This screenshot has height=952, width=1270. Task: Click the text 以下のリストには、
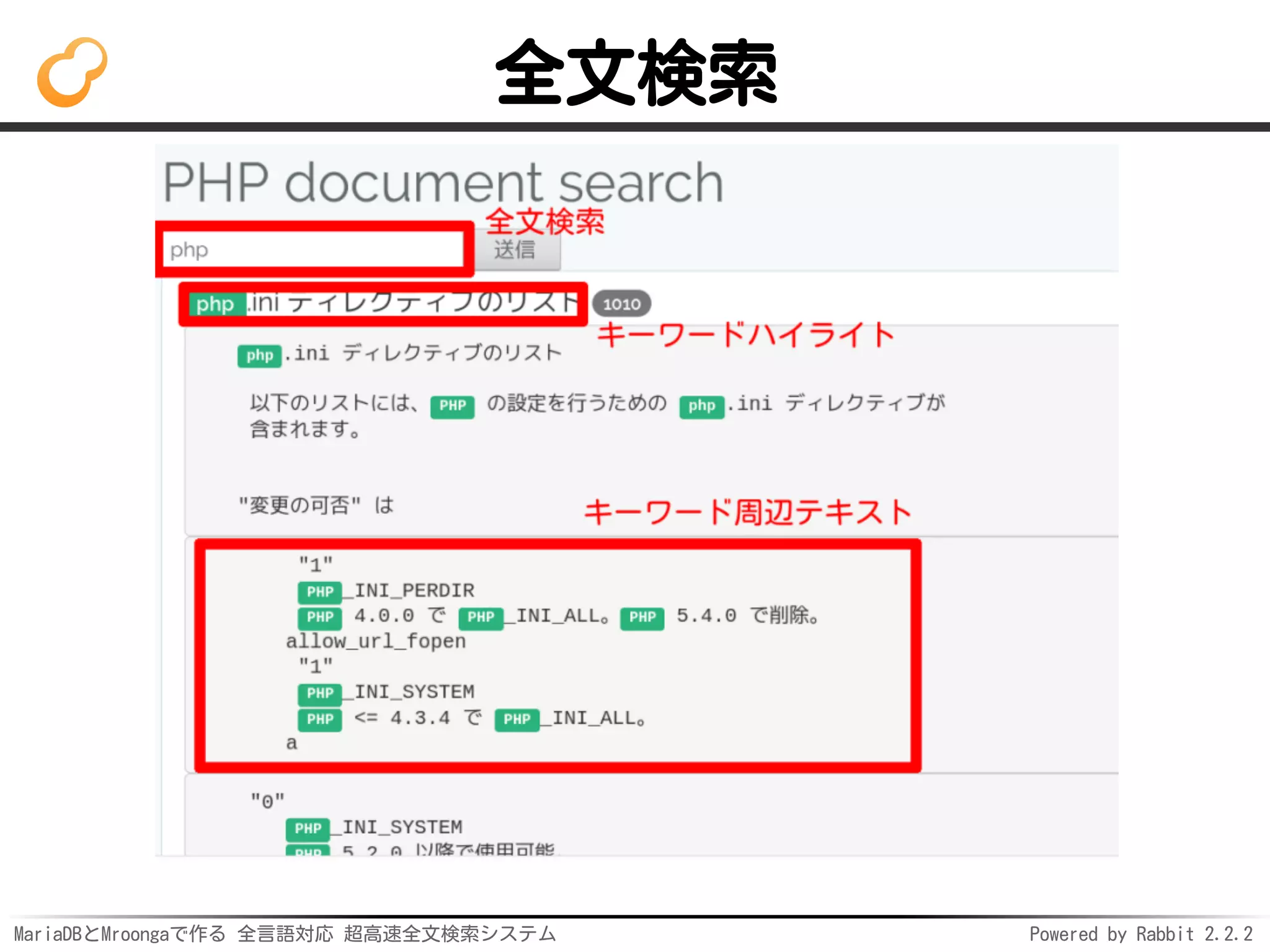click(x=335, y=403)
